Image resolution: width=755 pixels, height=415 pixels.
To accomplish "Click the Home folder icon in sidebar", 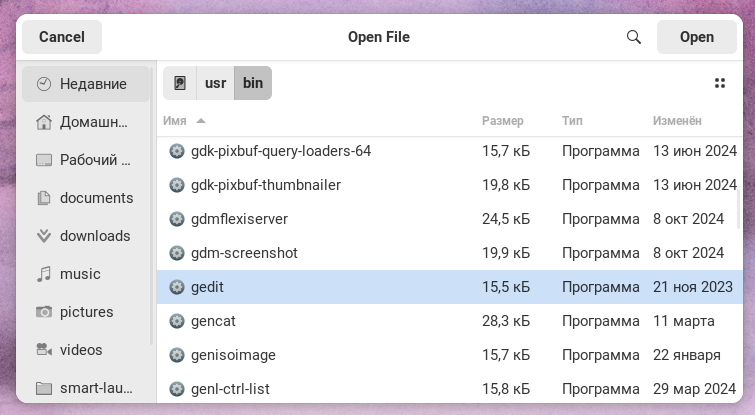I will (x=43, y=122).
